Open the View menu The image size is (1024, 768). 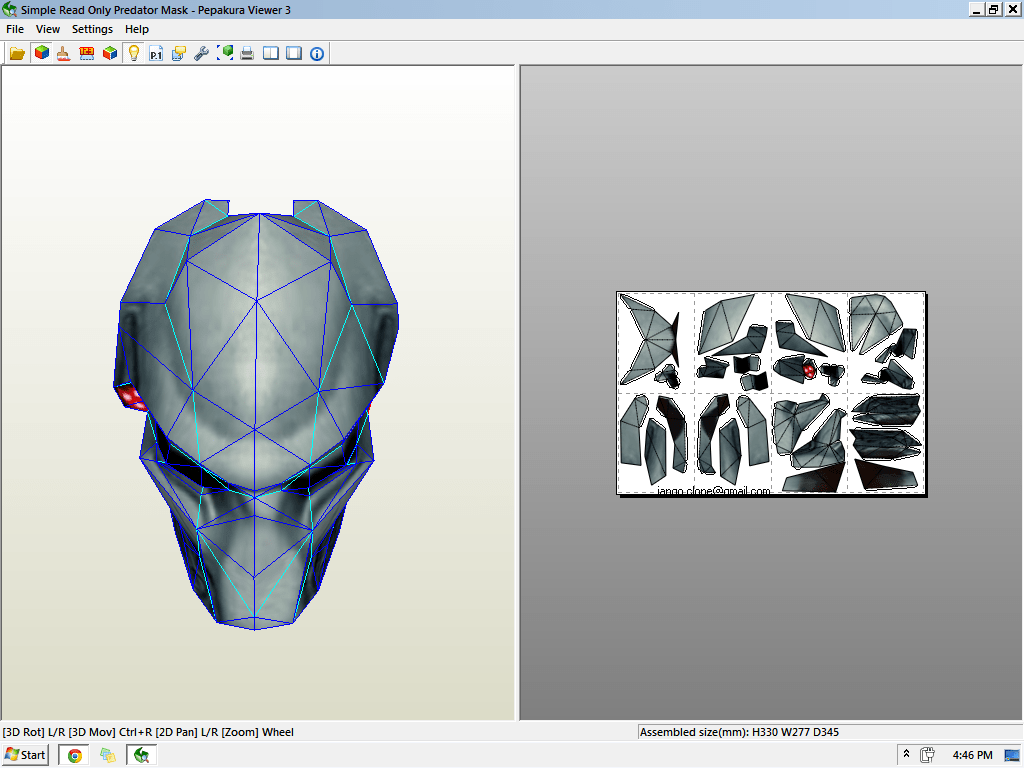48,29
